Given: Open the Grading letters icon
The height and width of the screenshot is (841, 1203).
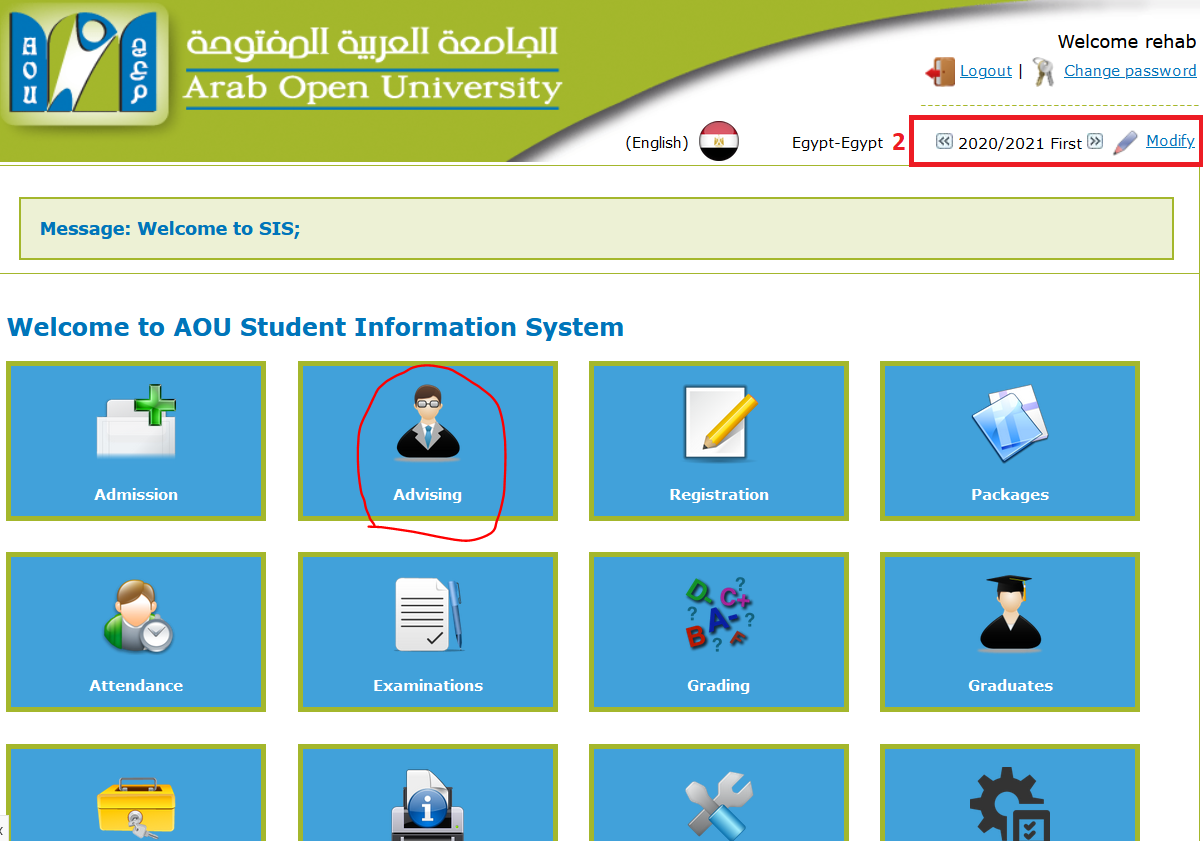Looking at the screenshot, I should tap(719, 612).
